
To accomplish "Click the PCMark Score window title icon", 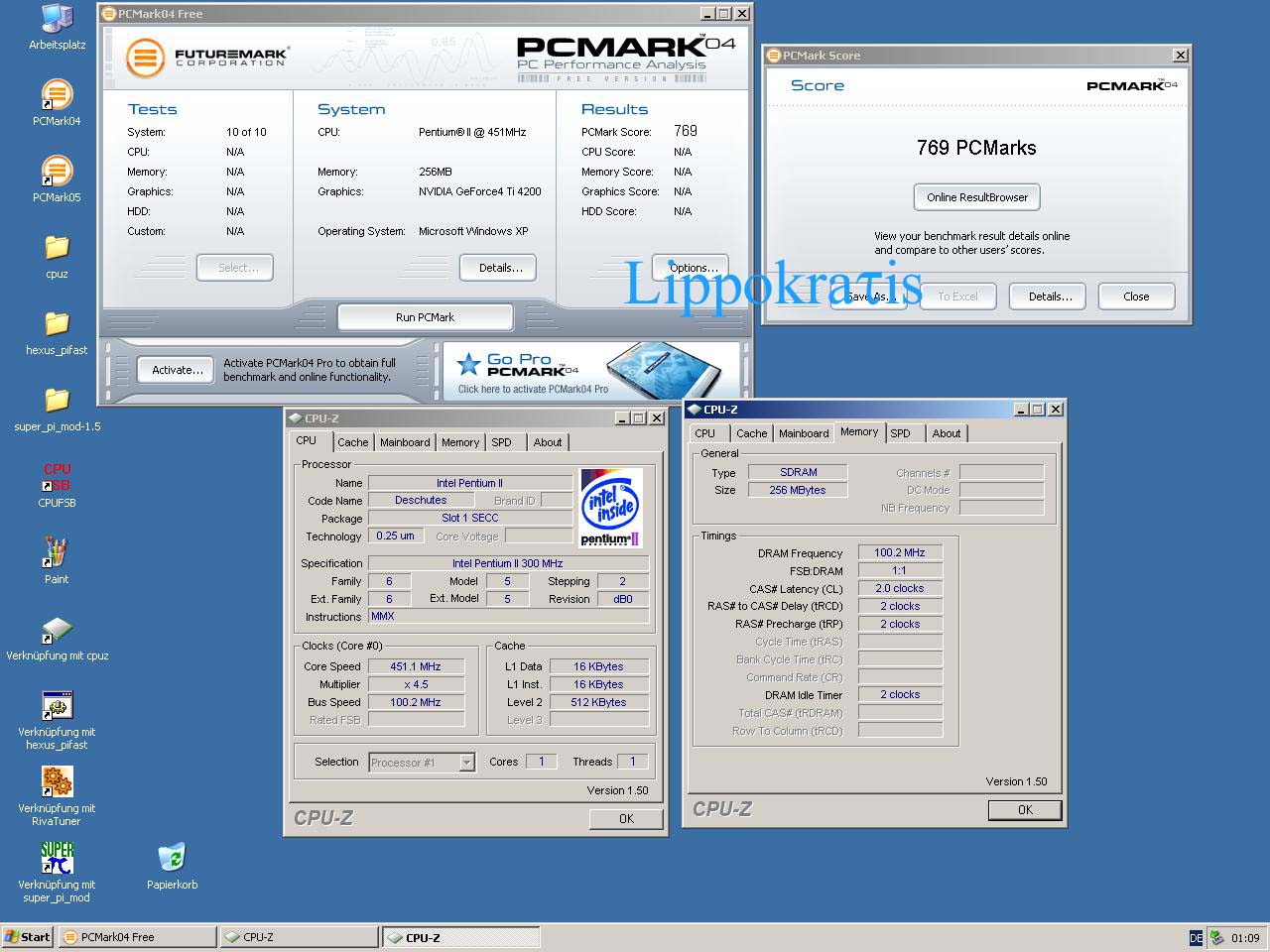I will (774, 56).
